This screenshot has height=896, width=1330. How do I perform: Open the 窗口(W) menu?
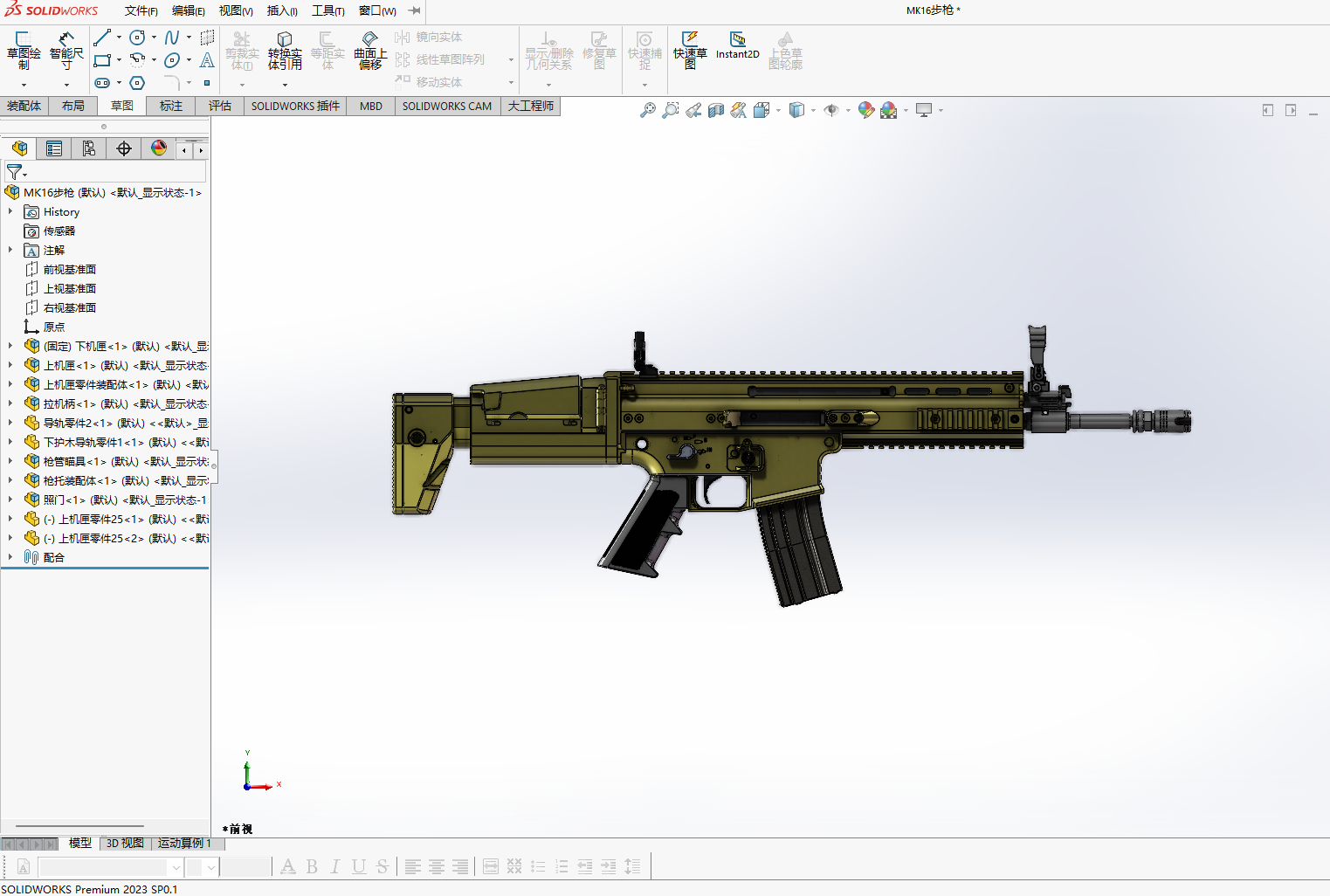[x=377, y=10]
